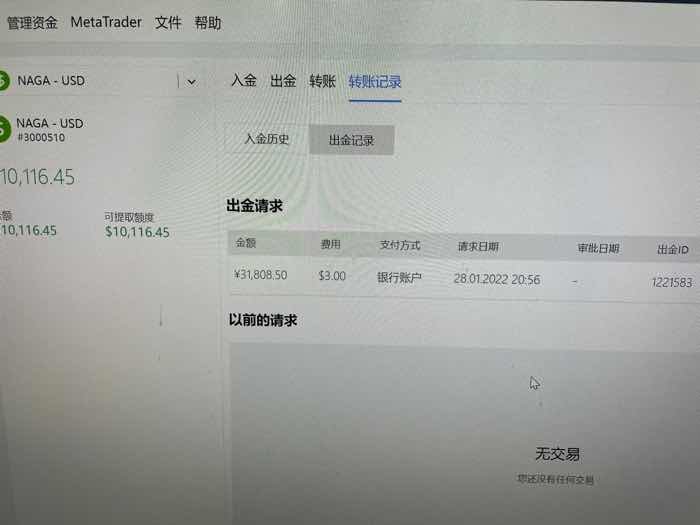Click the 出金ID column header

673,249
